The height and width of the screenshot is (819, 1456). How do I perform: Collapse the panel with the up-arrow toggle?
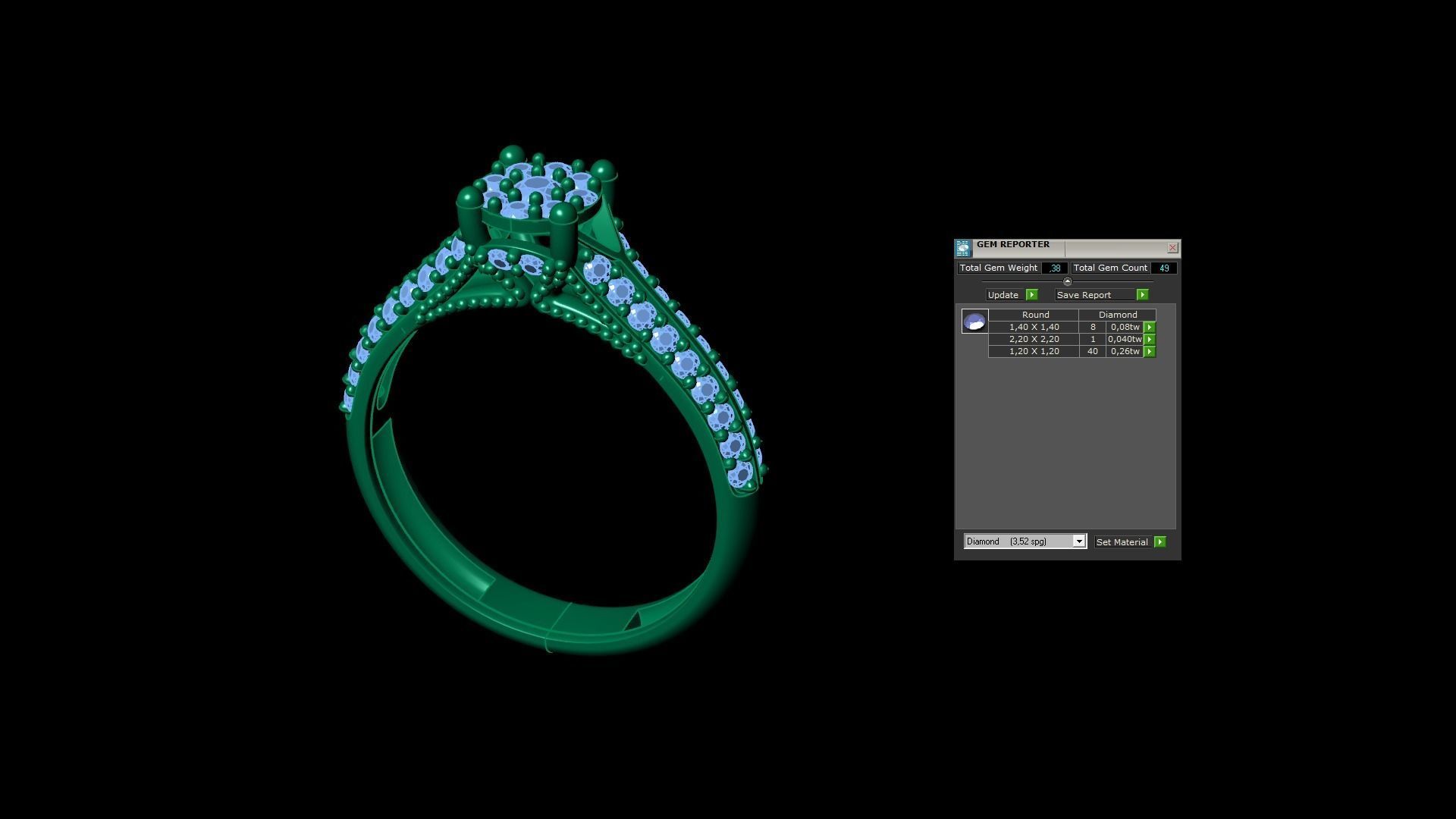click(1068, 282)
